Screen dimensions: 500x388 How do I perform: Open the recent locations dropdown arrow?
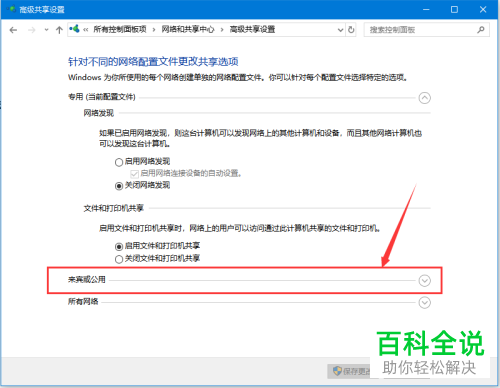coord(46,30)
